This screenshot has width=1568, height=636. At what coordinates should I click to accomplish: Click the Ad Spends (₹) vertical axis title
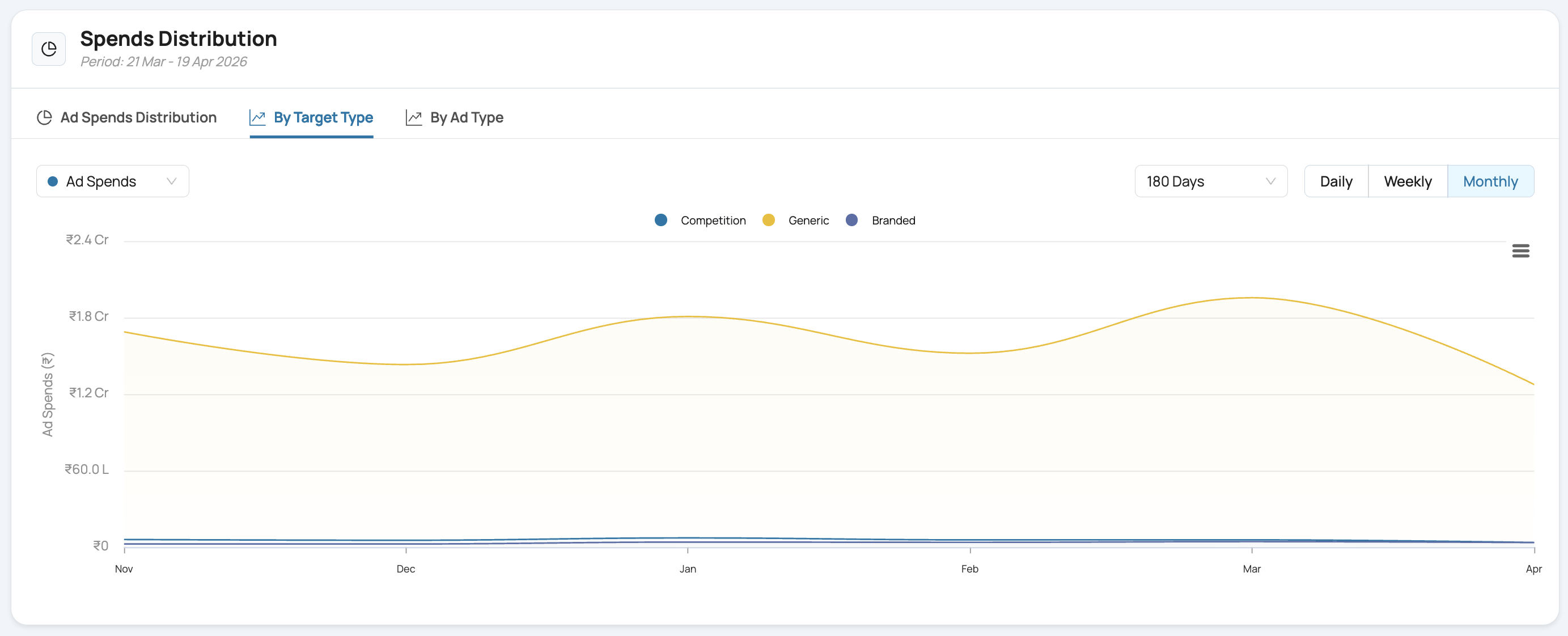pos(48,395)
